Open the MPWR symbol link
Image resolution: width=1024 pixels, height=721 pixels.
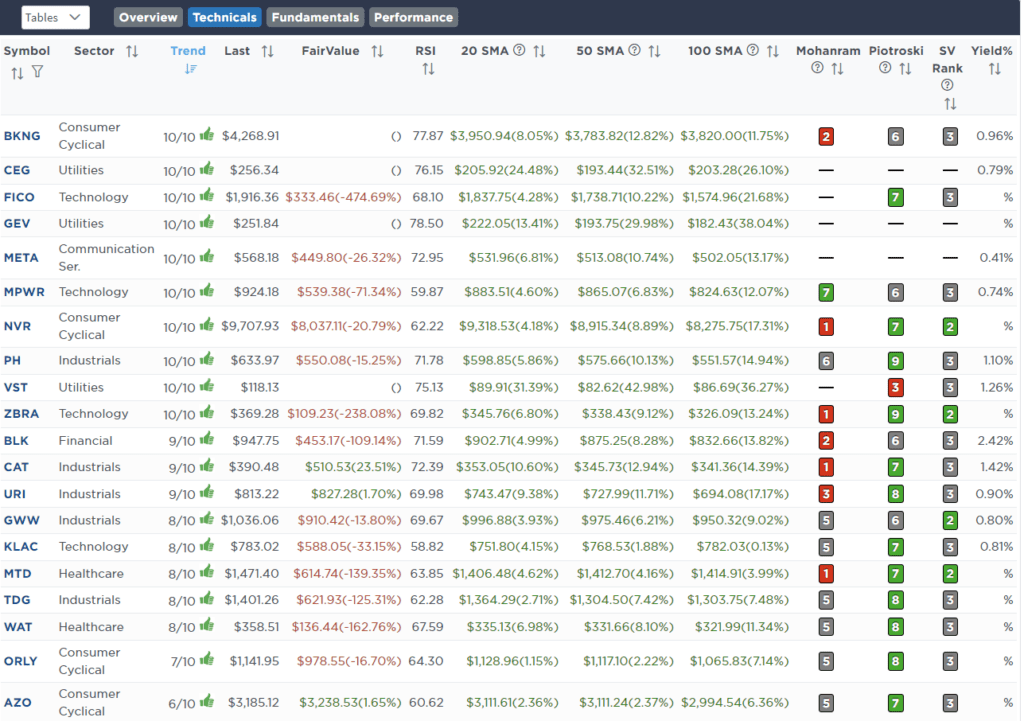tap(25, 292)
